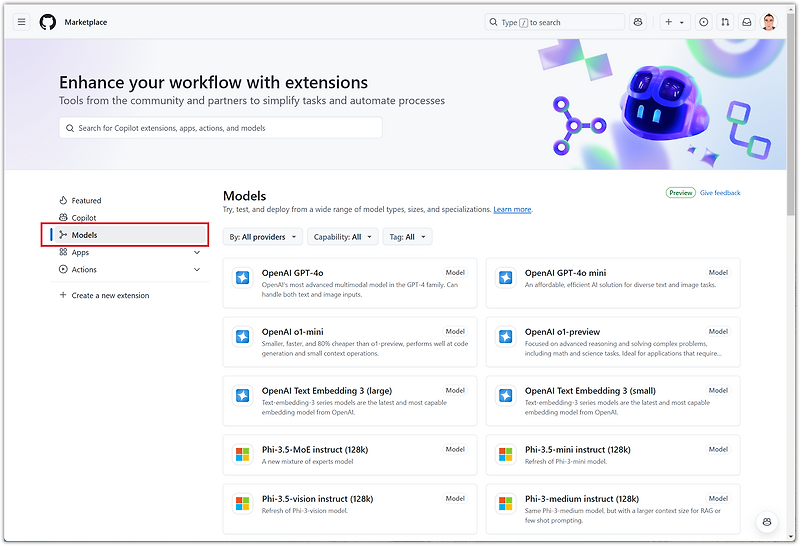Viewport: 800px width, 546px height.
Task: Click the GitHub Octocat logo
Action: [x=48, y=22]
